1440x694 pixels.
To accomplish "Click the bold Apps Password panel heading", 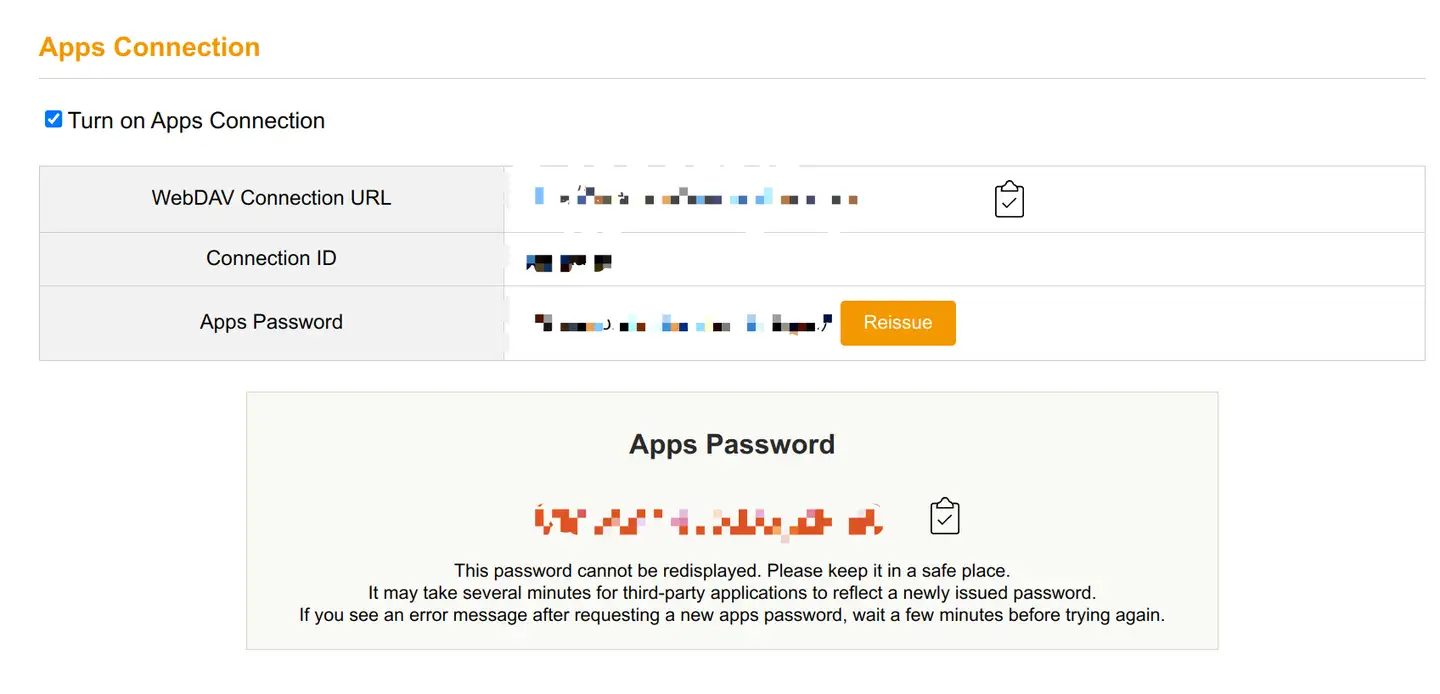I will click(732, 444).
